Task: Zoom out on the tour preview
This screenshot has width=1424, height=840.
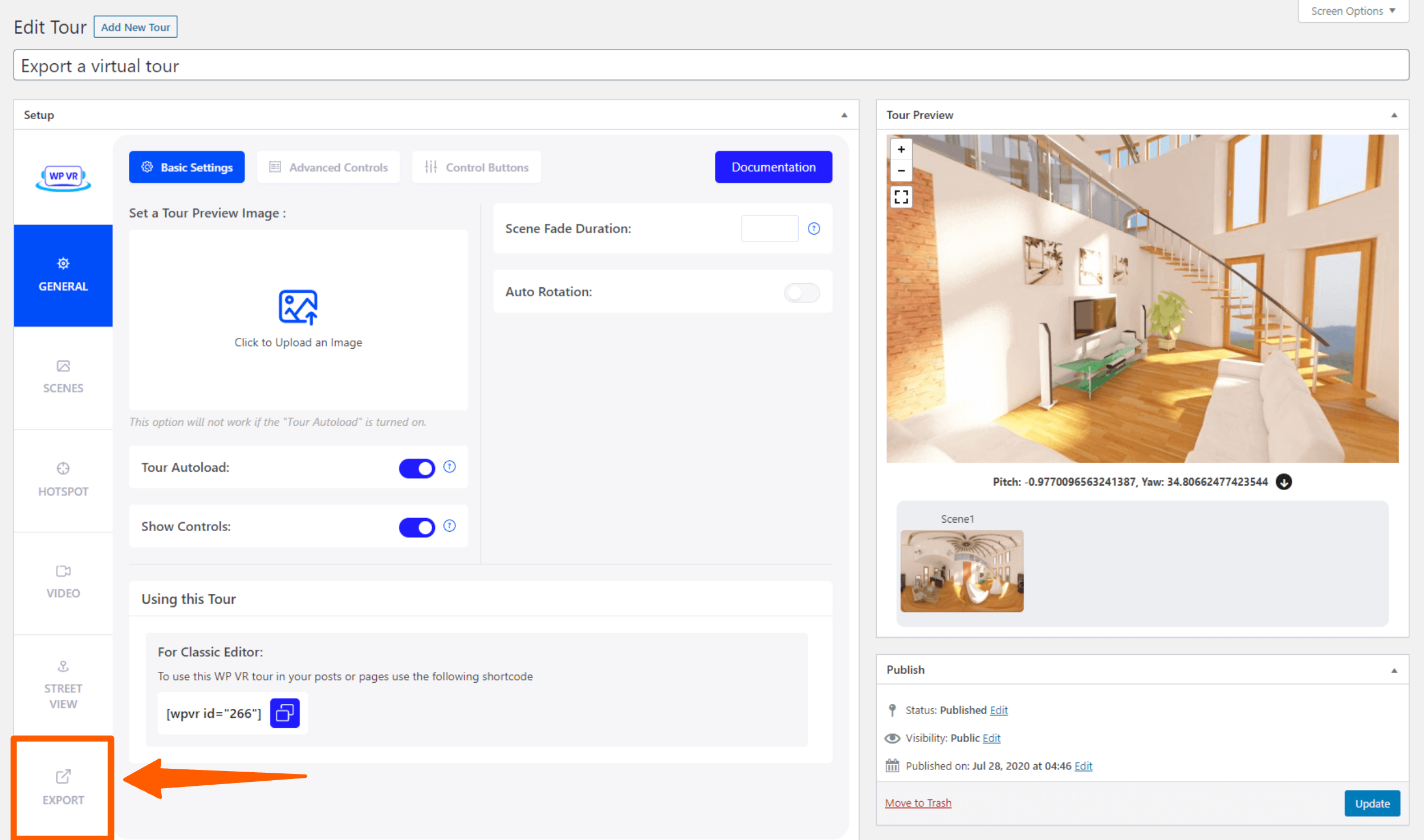Action: (901, 170)
